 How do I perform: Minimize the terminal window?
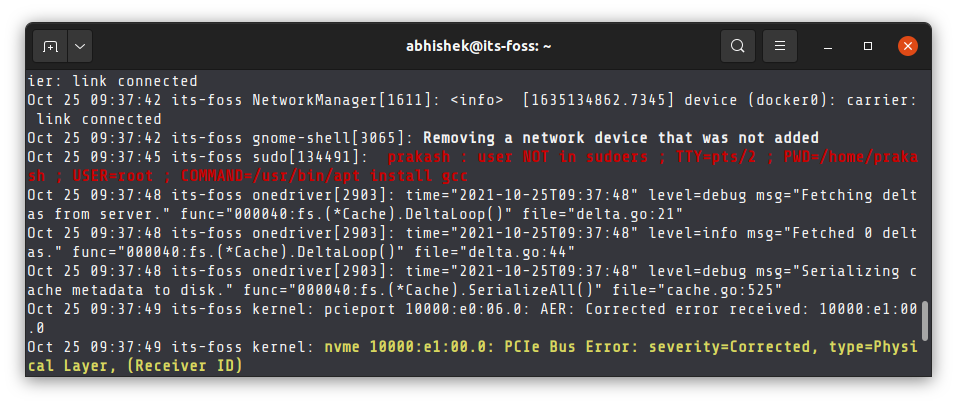click(x=828, y=46)
